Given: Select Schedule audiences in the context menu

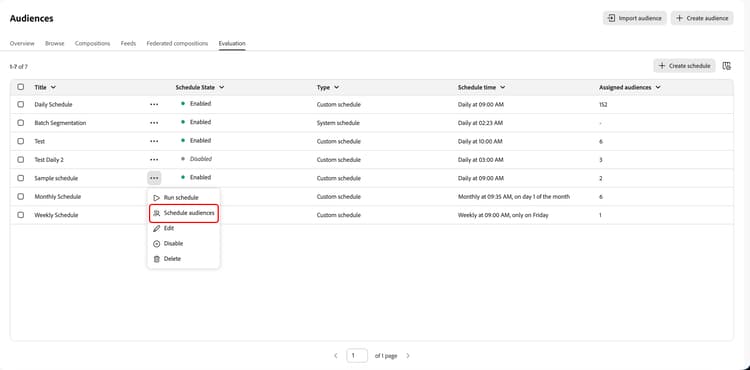Looking at the screenshot, I should coord(184,213).
